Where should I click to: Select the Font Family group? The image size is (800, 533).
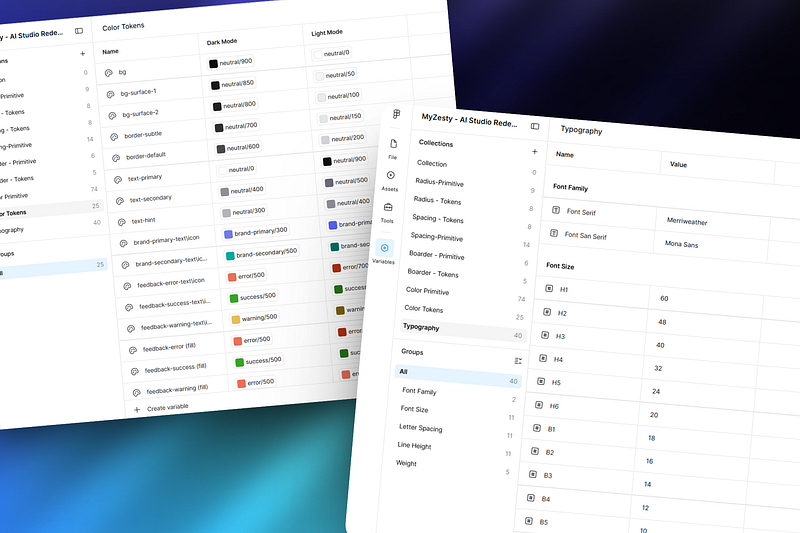point(419,391)
